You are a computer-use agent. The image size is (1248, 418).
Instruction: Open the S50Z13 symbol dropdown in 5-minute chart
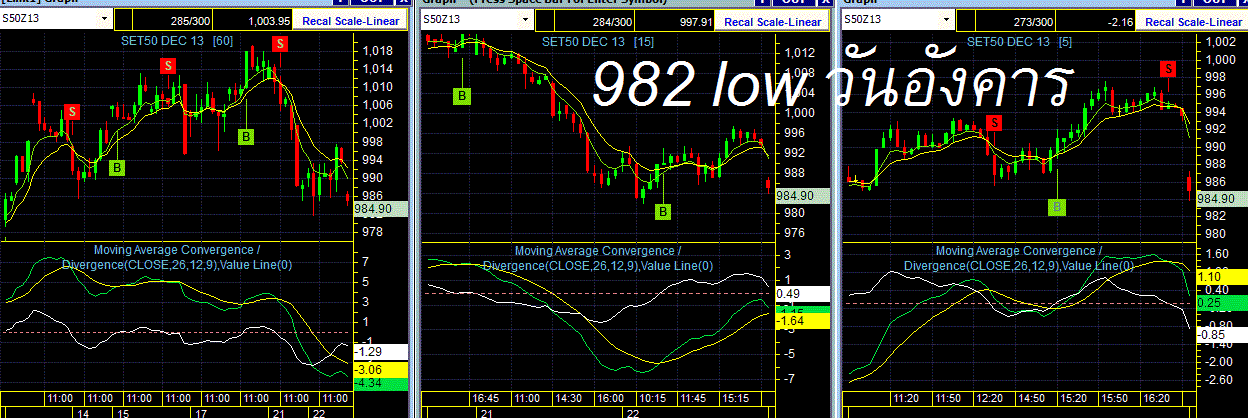[946, 19]
